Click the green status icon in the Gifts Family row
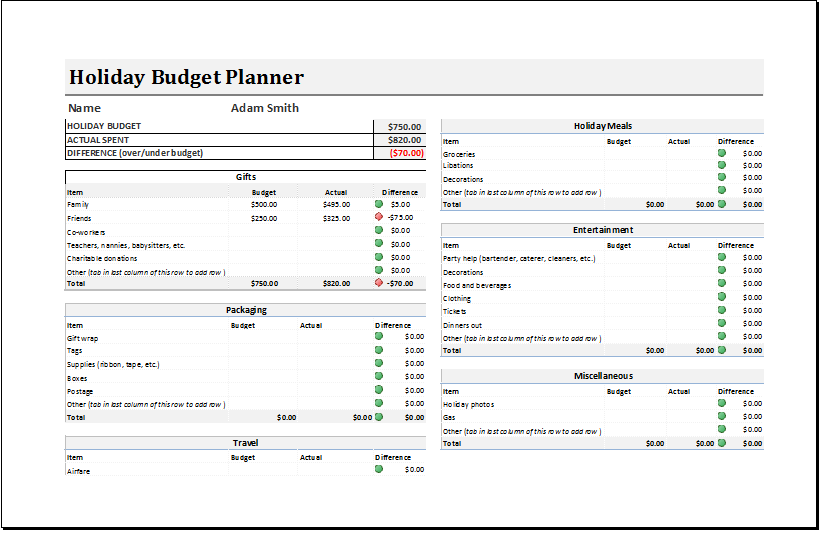The image size is (819, 533). point(379,204)
